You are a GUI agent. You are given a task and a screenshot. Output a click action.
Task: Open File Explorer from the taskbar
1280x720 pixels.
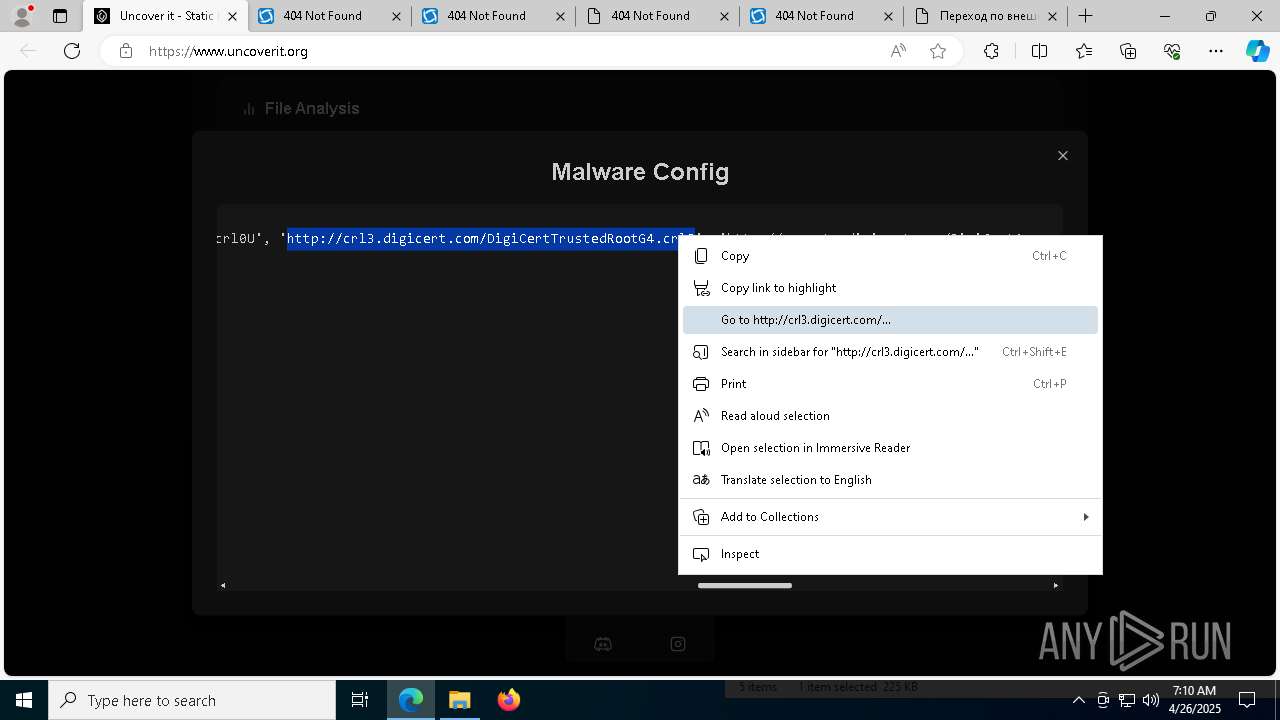460,700
